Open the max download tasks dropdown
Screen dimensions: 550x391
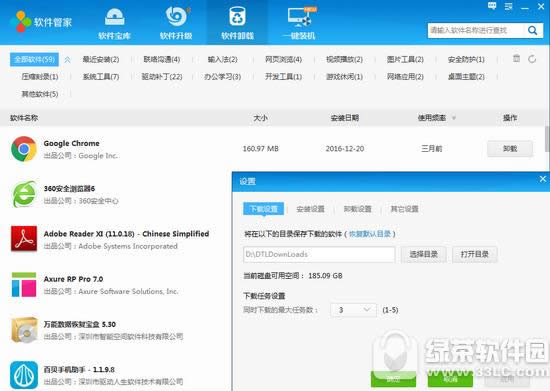(353, 310)
